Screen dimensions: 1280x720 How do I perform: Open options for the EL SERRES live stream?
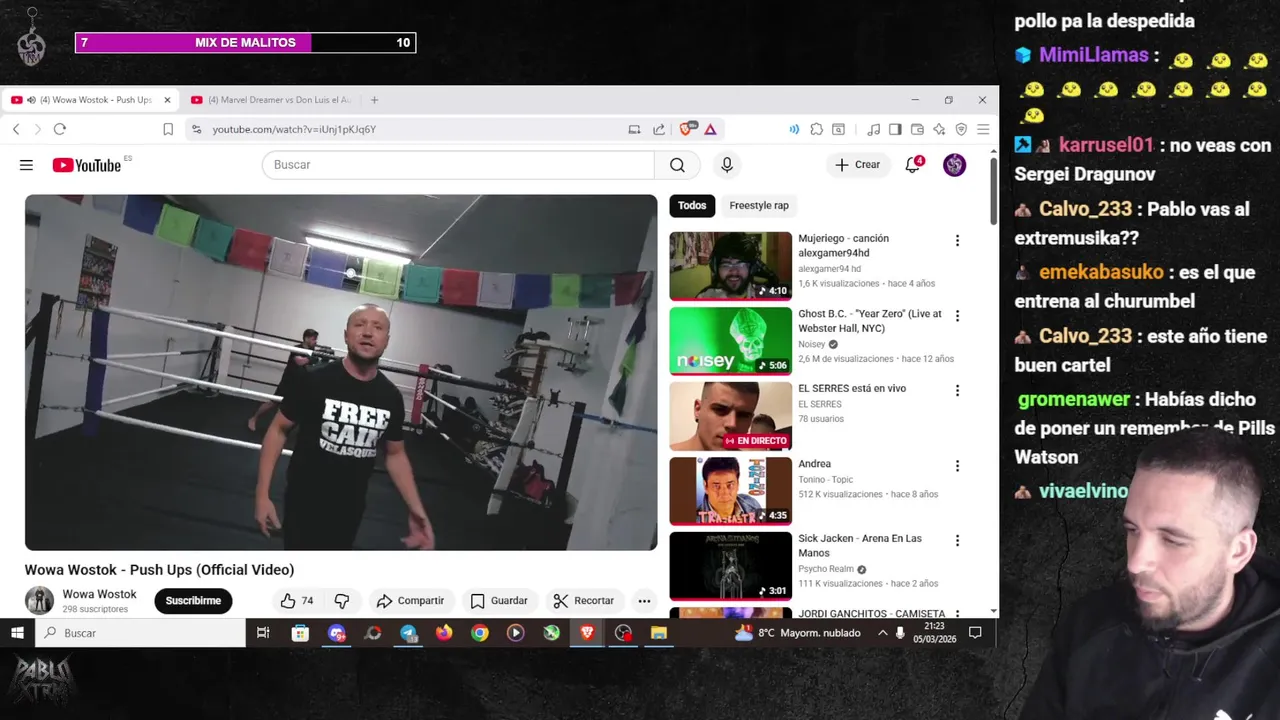[957, 390]
